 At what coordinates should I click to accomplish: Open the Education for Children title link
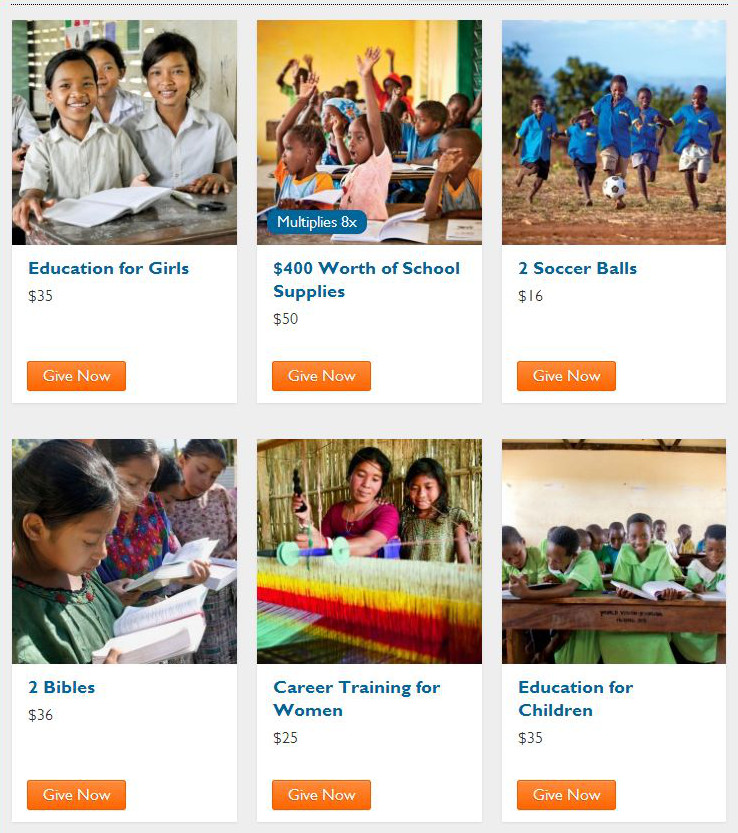click(x=575, y=699)
